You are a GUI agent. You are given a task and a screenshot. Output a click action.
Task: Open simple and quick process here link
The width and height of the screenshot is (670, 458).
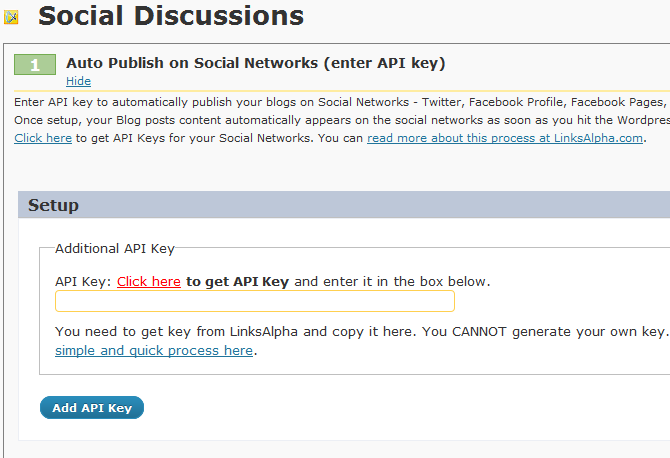tap(154, 350)
